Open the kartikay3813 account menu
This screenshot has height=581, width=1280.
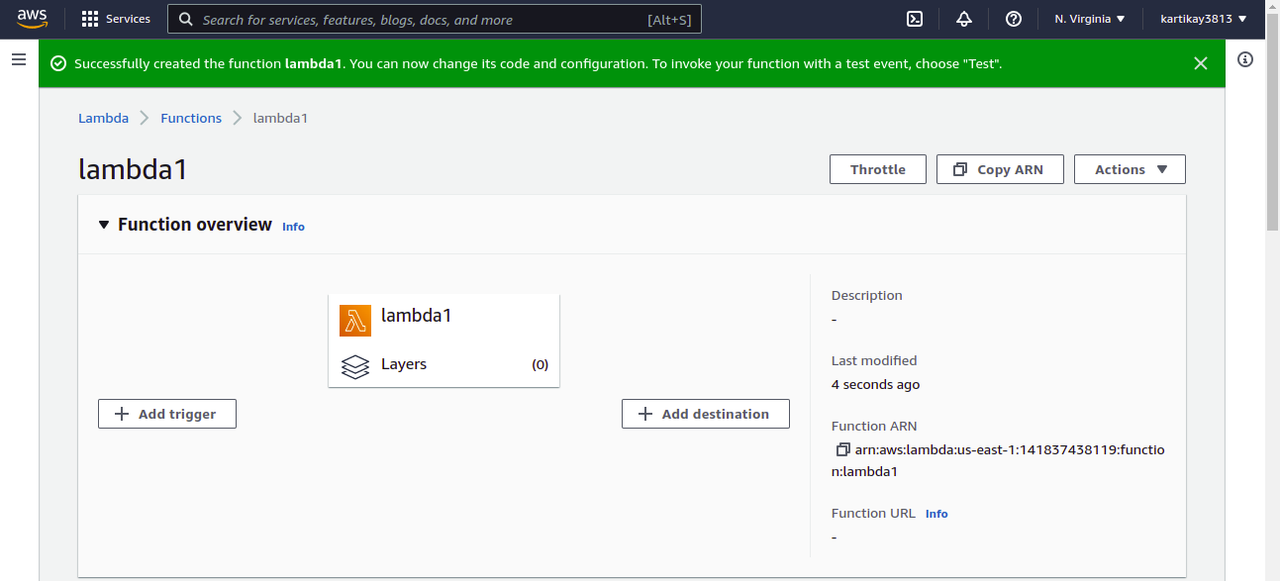pos(1203,19)
